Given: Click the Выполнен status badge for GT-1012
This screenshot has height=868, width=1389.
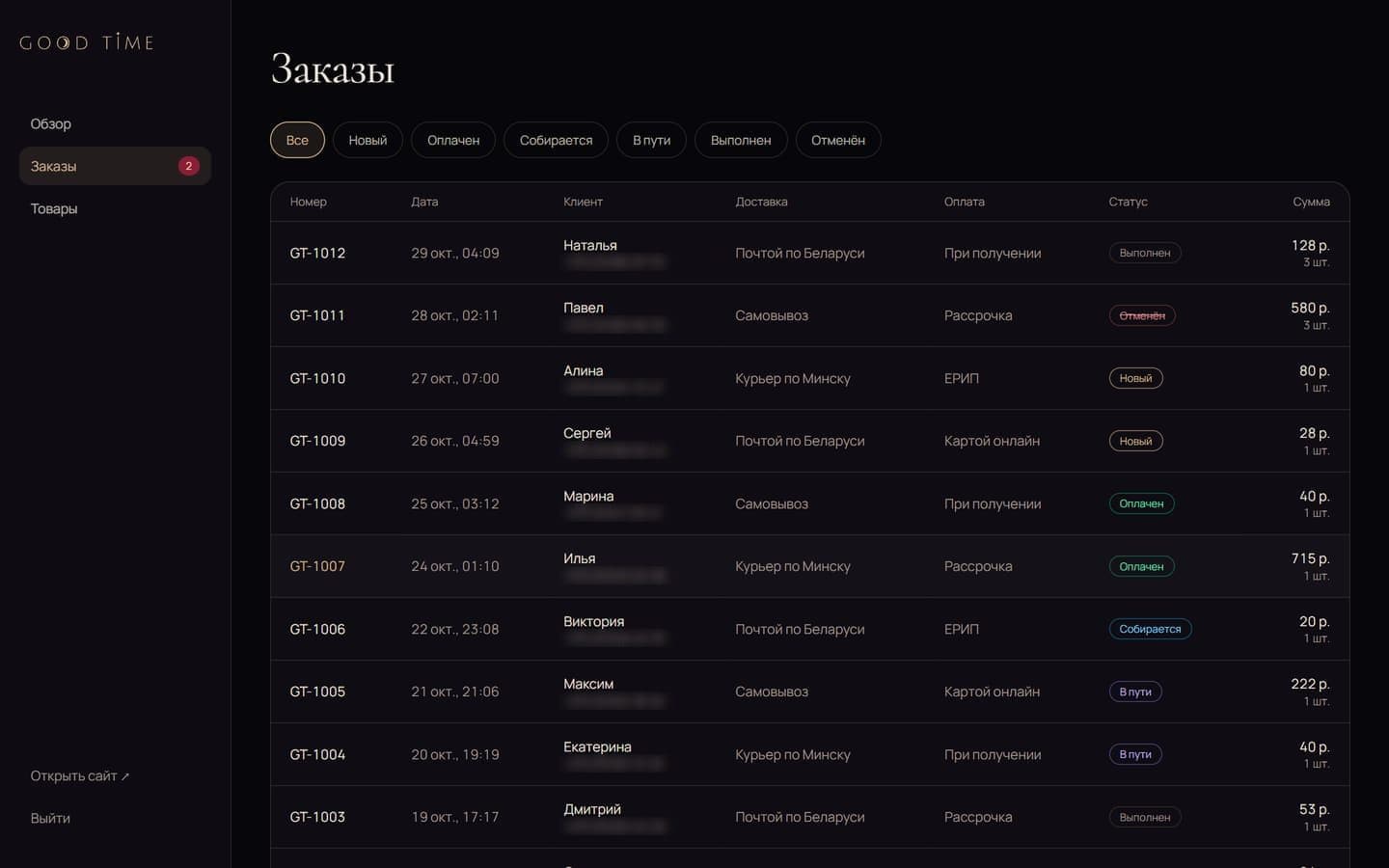Looking at the screenshot, I should tap(1145, 253).
